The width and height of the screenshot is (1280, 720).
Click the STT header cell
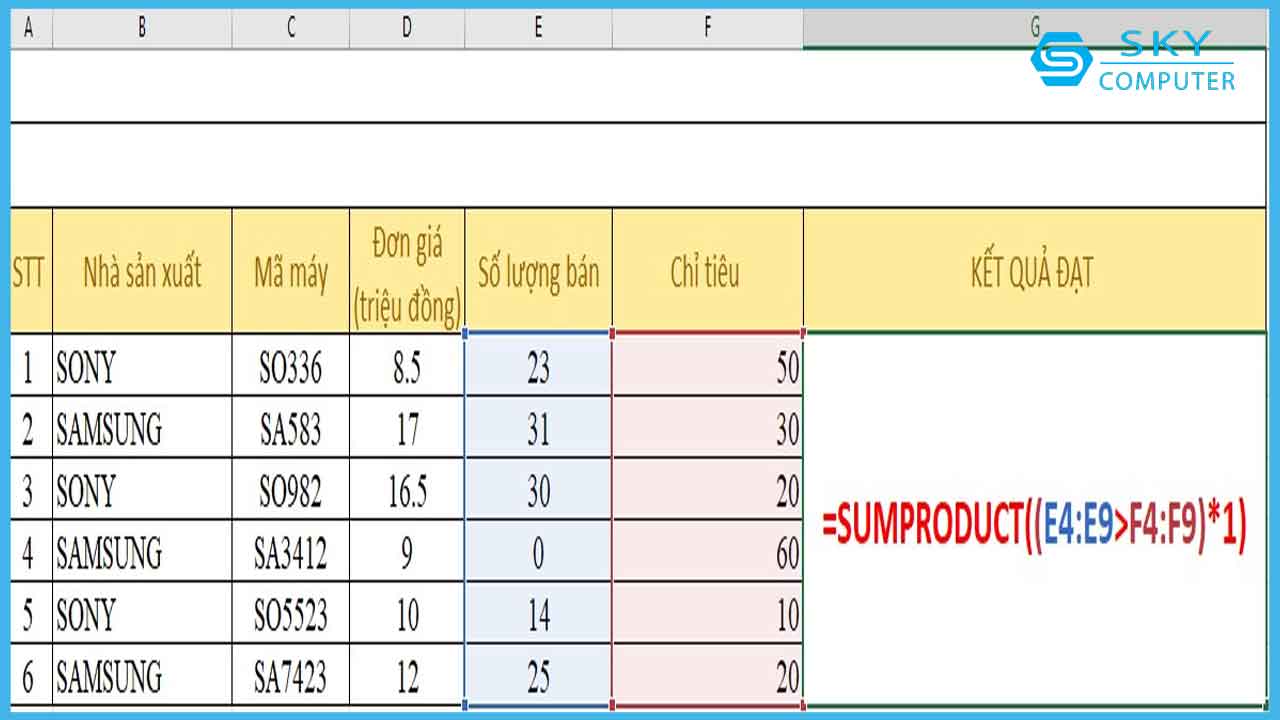(x=31, y=271)
